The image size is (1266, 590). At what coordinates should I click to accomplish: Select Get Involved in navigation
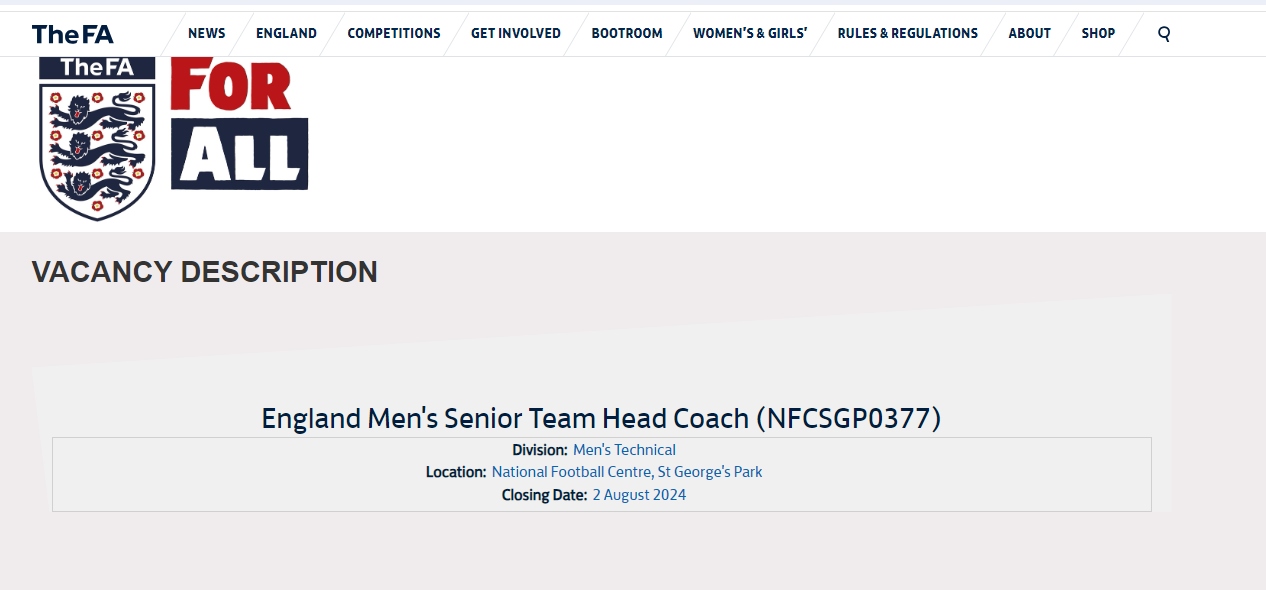516,33
